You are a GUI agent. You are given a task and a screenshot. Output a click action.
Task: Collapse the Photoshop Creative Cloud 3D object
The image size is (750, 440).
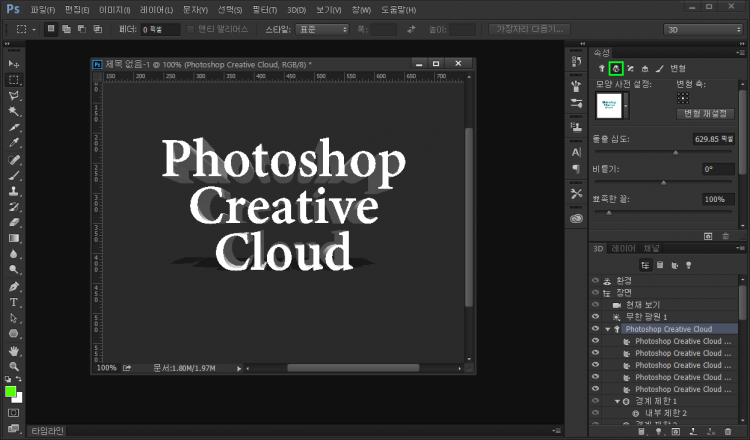tap(607, 329)
